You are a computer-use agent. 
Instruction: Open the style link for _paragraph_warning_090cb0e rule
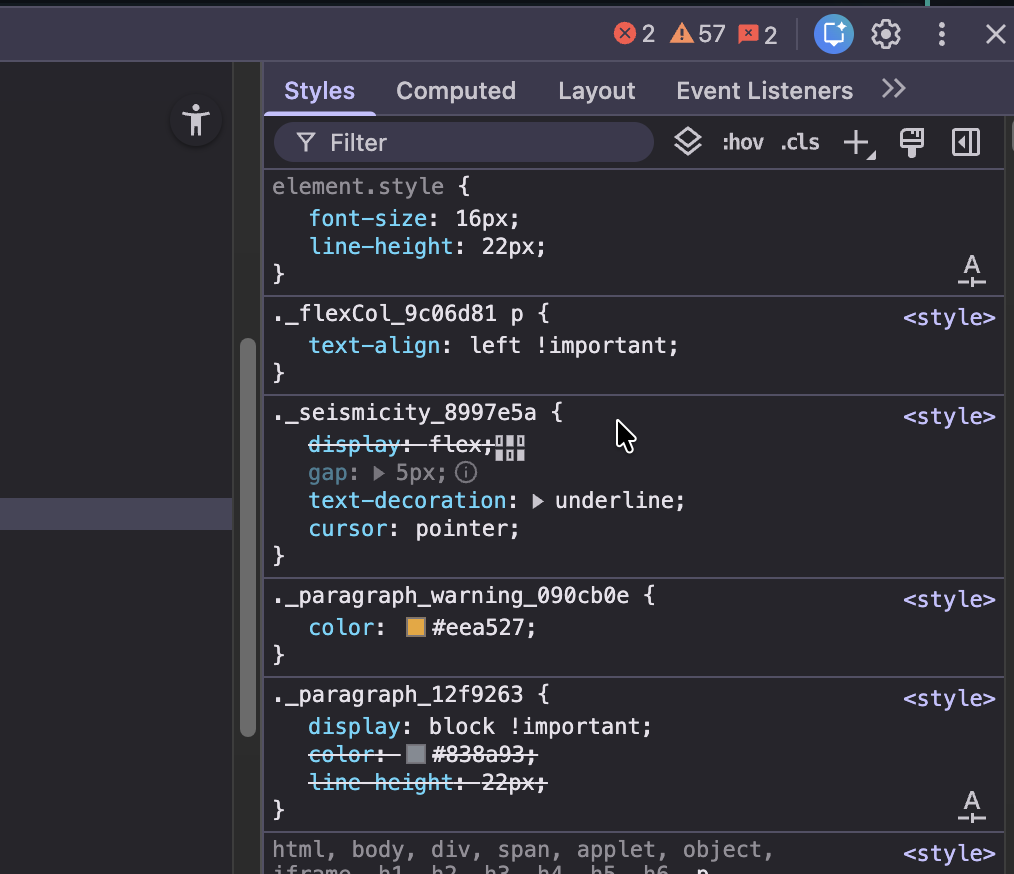(949, 599)
